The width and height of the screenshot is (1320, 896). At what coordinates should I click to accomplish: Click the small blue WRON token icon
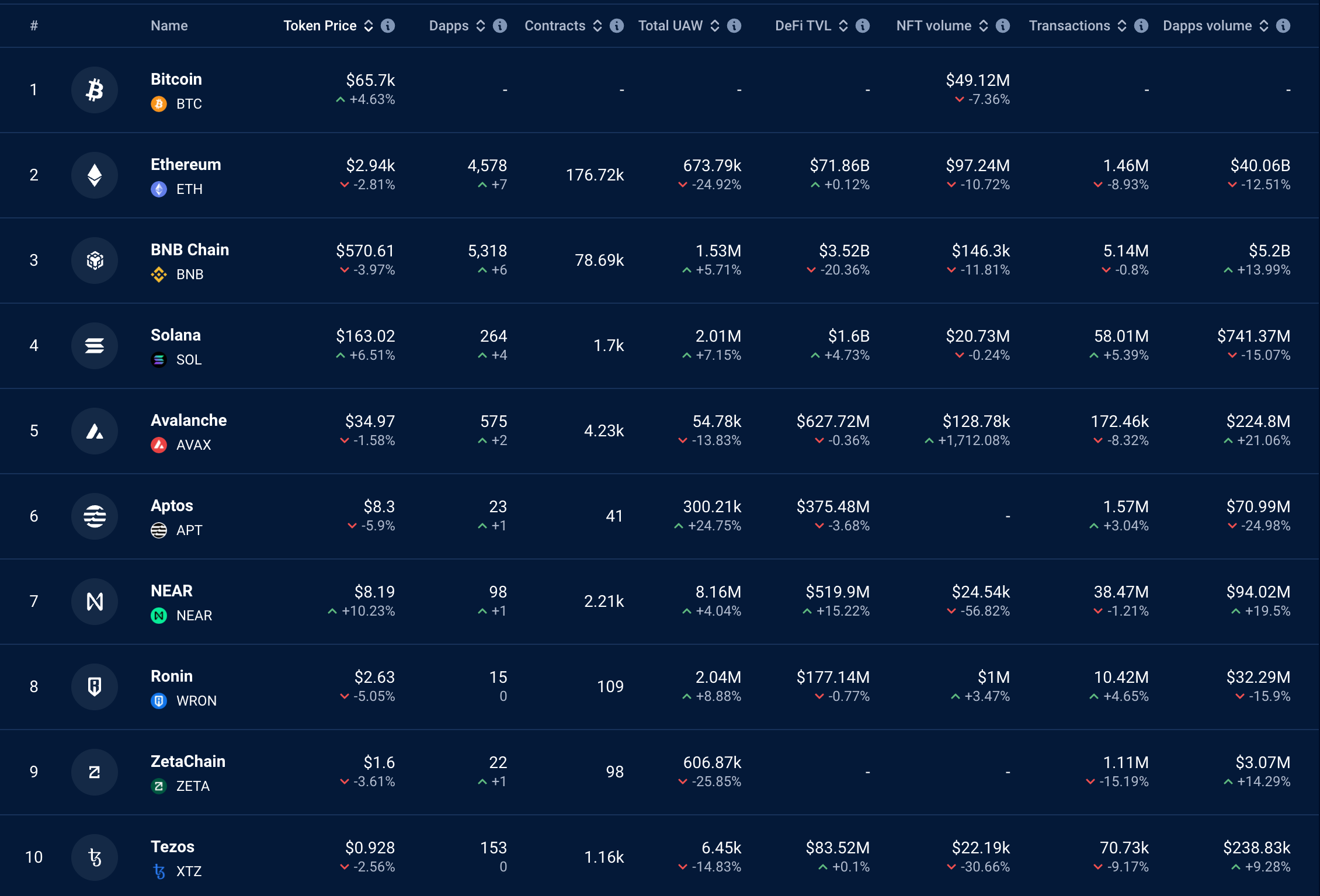159,701
